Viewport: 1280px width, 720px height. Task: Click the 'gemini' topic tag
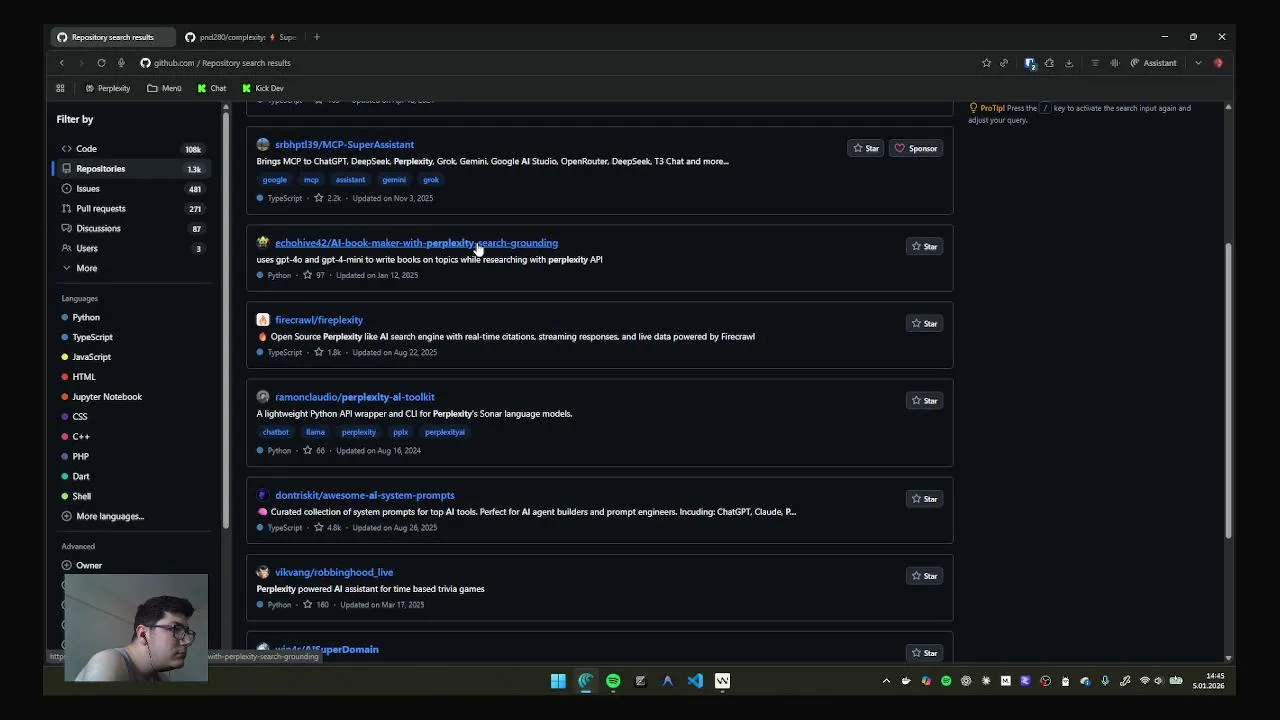pyautogui.click(x=394, y=180)
